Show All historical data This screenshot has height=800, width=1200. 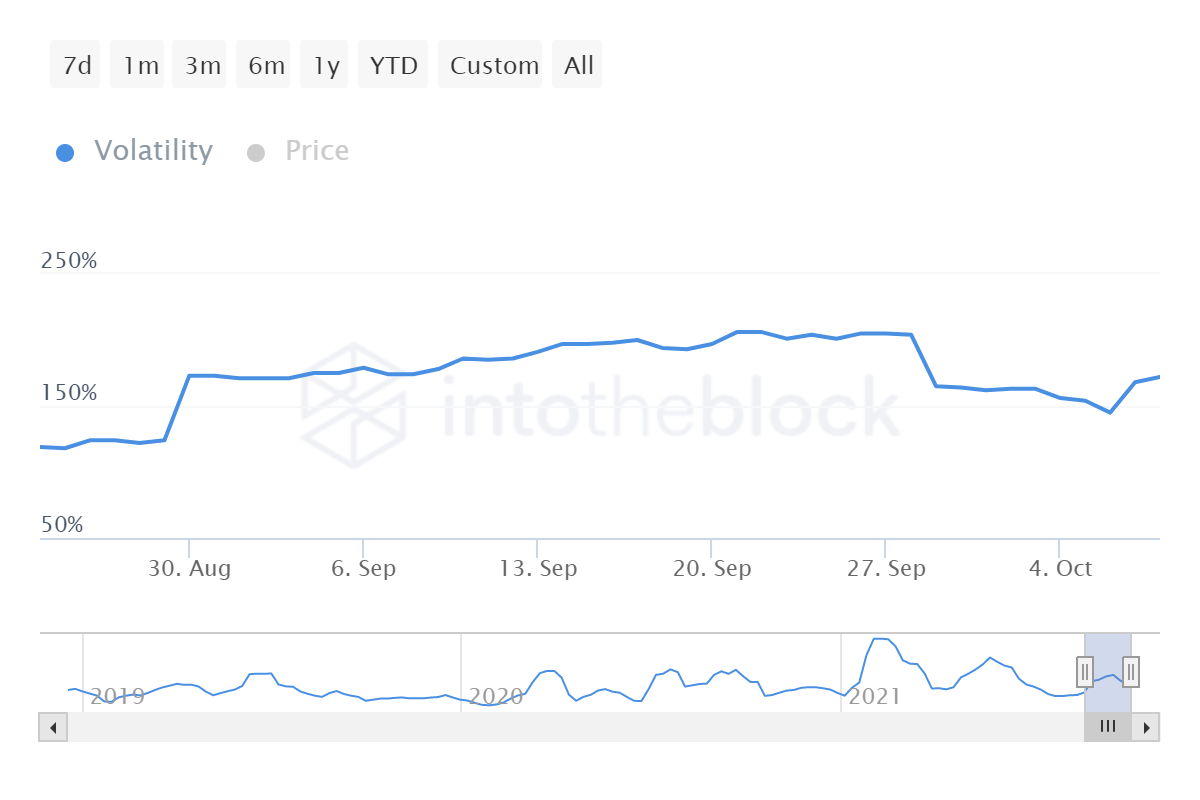[x=578, y=66]
